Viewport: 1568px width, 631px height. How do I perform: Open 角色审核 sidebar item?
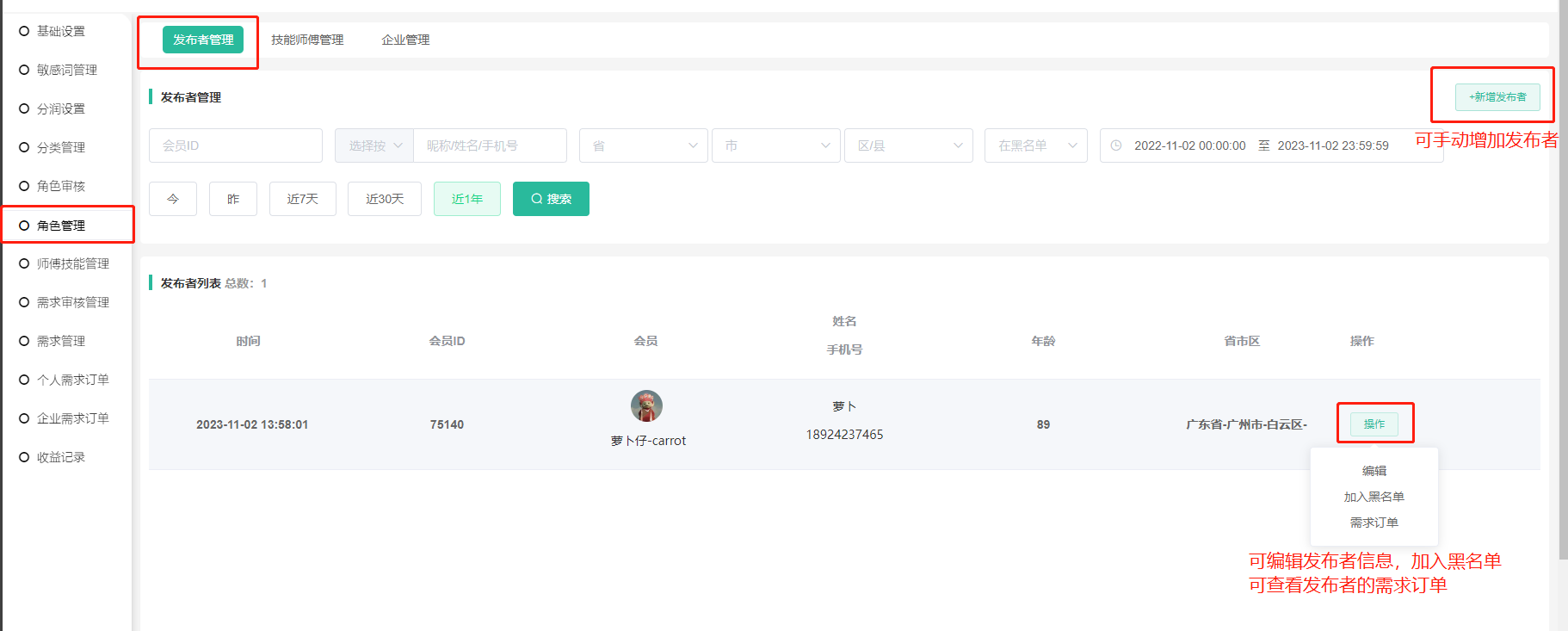click(60, 186)
